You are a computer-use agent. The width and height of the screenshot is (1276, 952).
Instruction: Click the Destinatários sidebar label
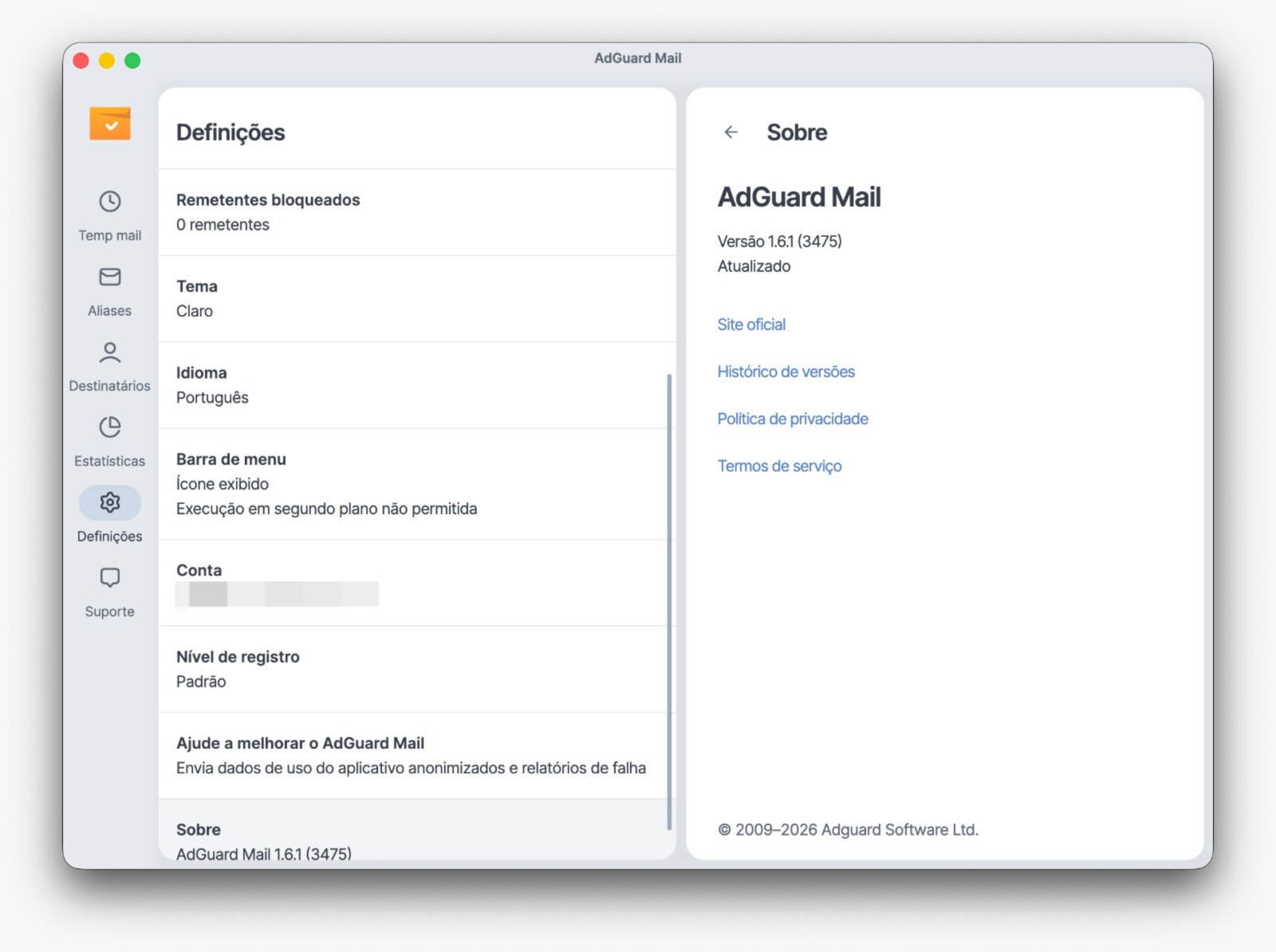110,386
